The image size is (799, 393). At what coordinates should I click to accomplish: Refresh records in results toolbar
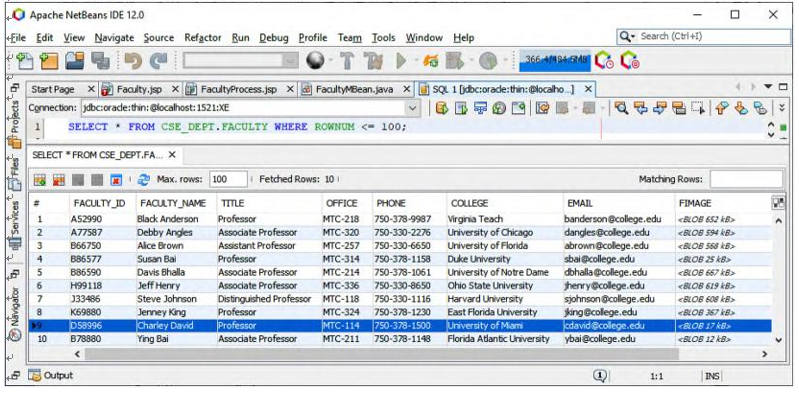pos(144,179)
